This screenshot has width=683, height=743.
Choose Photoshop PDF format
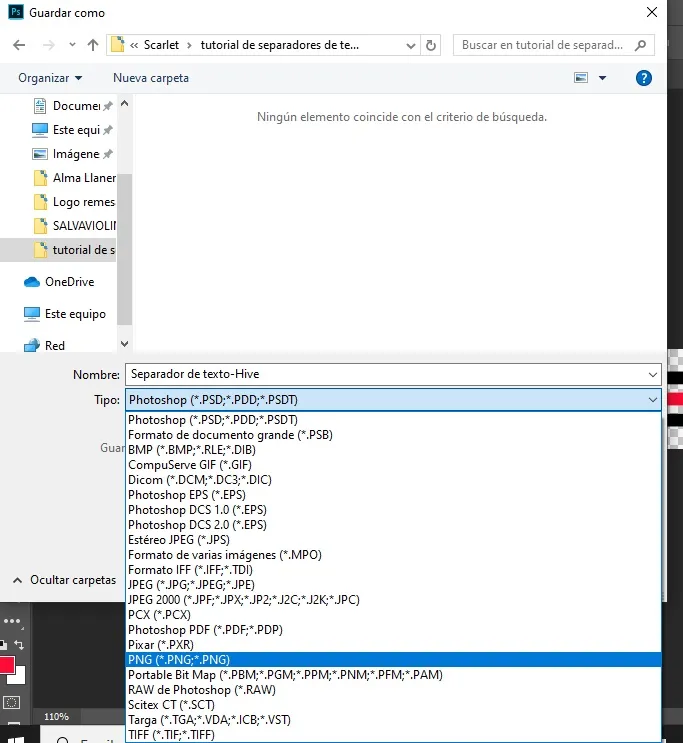point(393,630)
